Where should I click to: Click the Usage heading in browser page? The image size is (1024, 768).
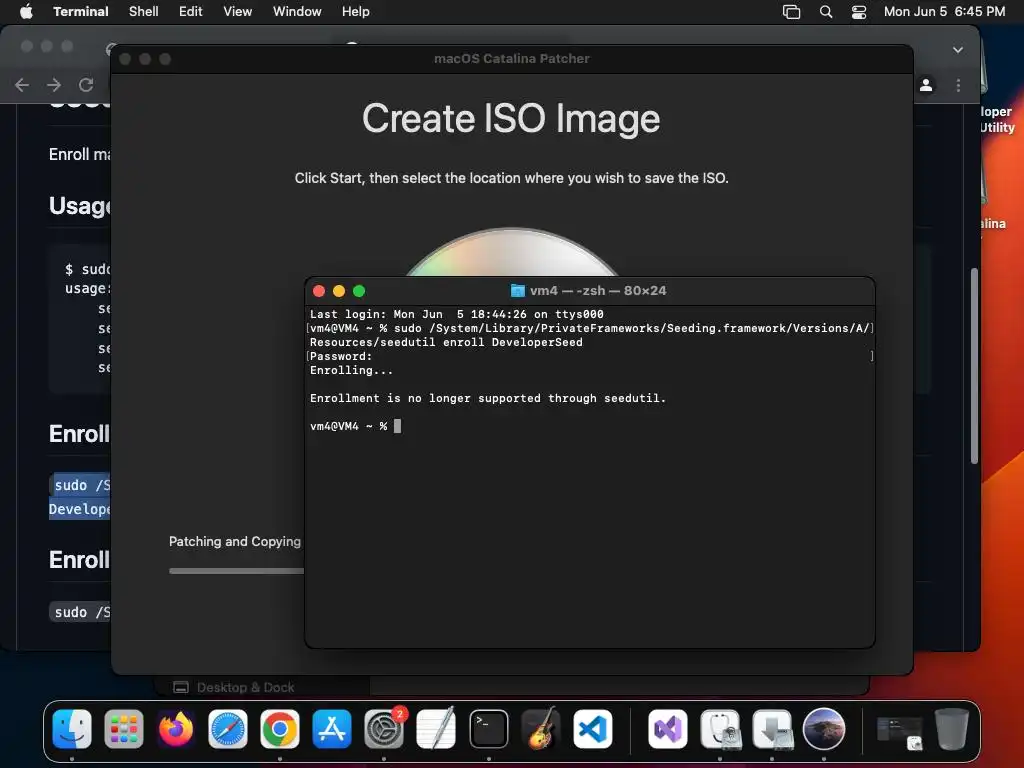(x=80, y=206)
